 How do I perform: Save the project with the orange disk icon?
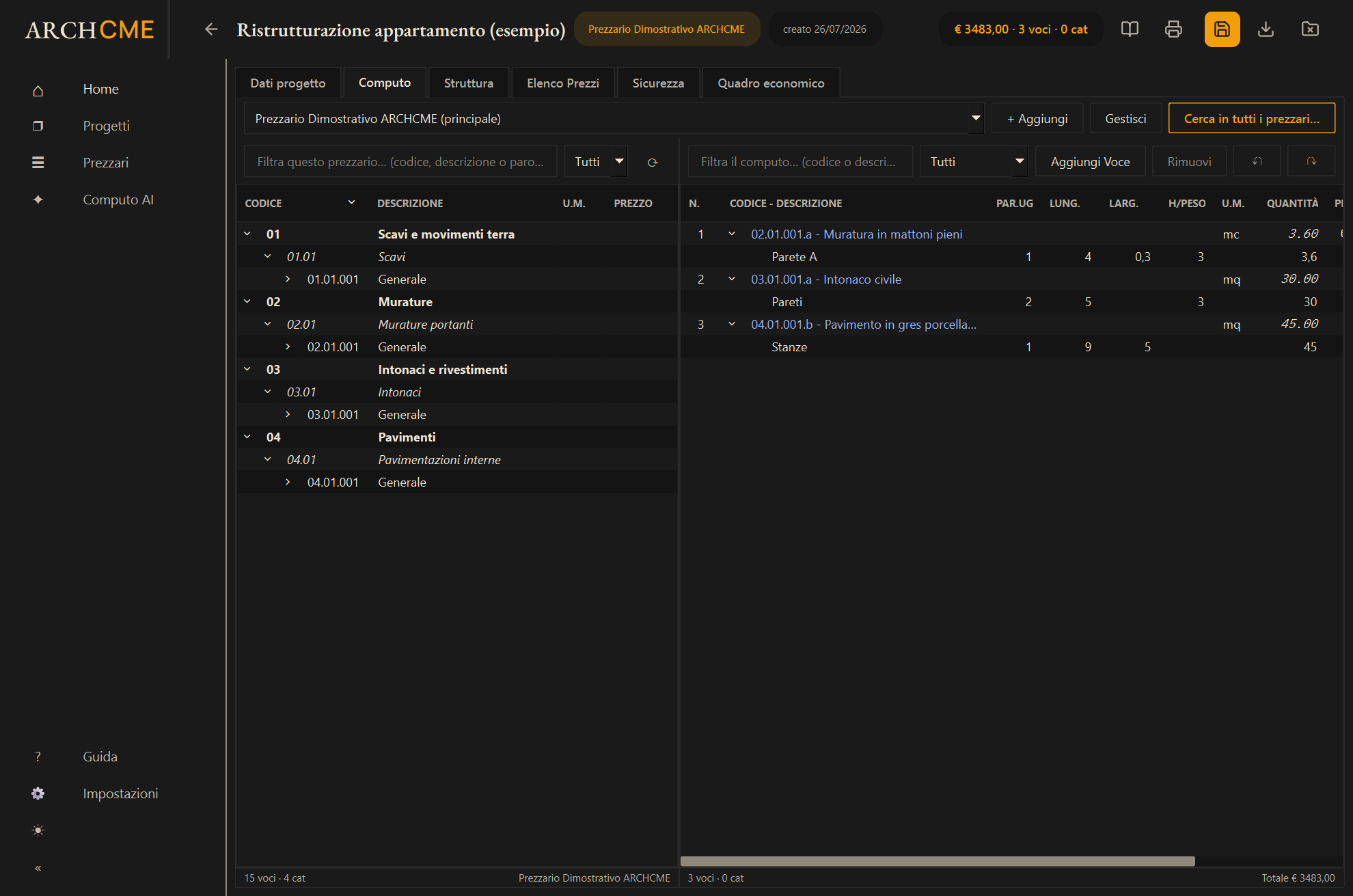point(1222,29)
